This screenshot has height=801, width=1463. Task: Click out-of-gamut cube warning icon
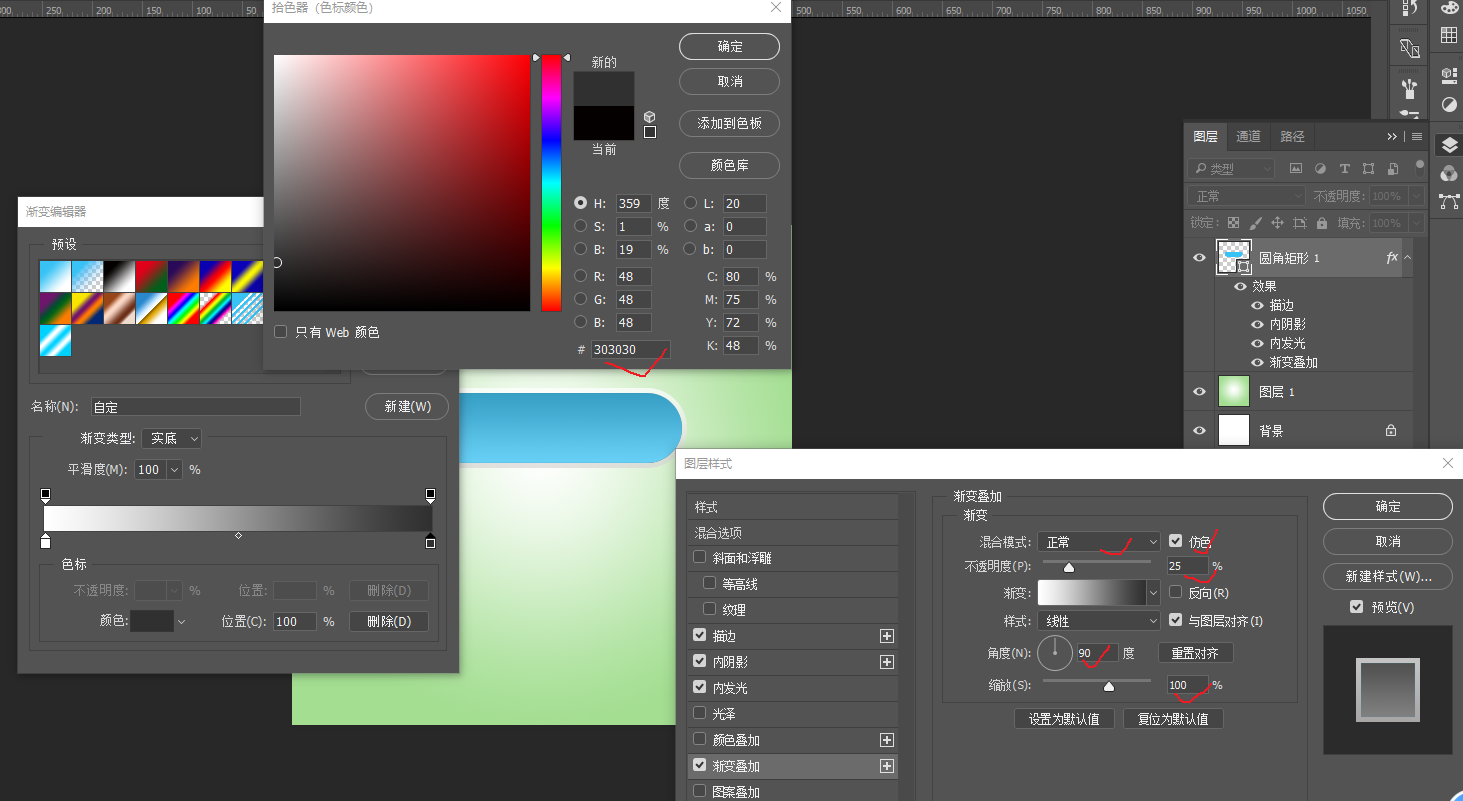[x=650, y=116]
